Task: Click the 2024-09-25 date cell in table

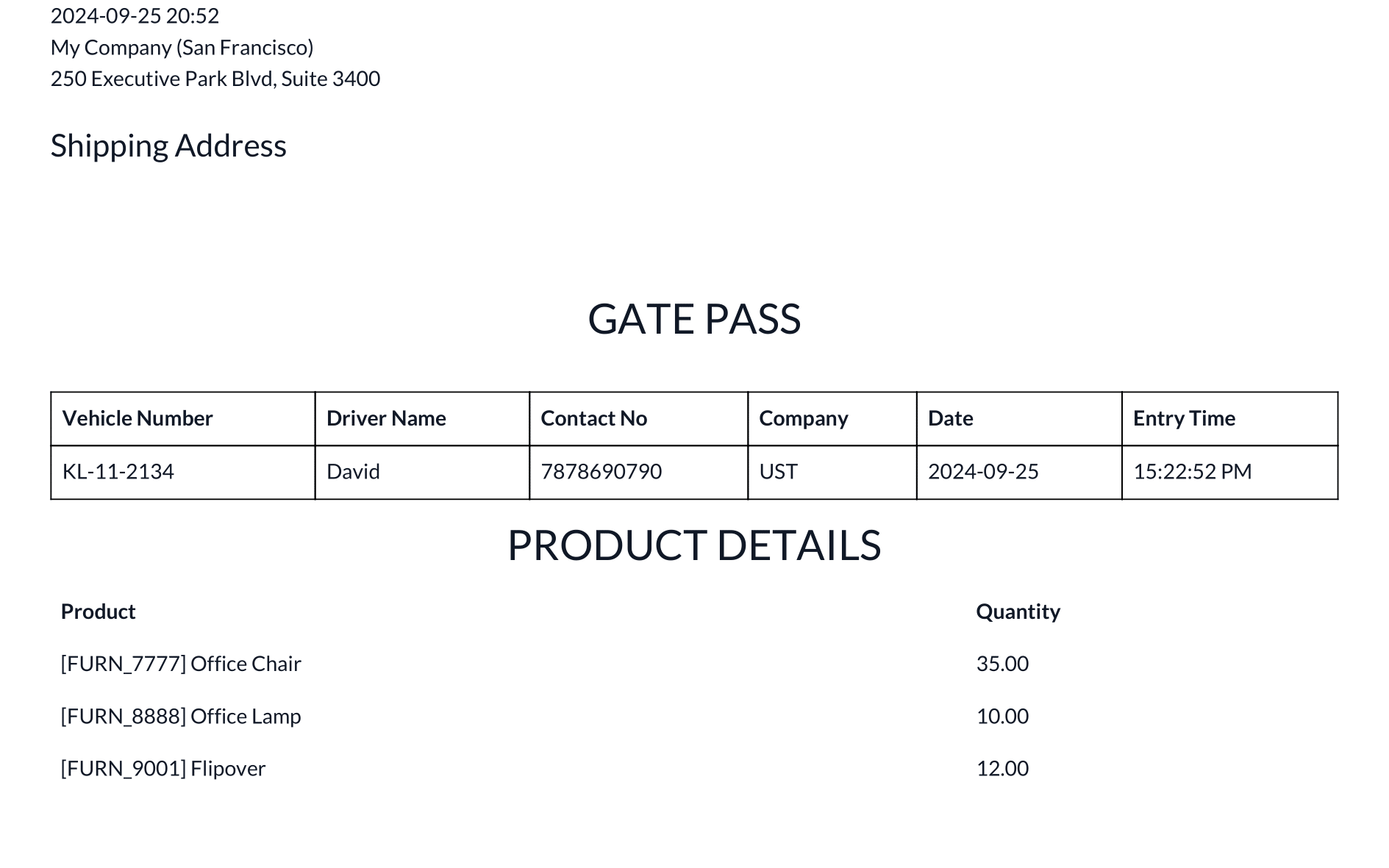Action: coord(983,471)
